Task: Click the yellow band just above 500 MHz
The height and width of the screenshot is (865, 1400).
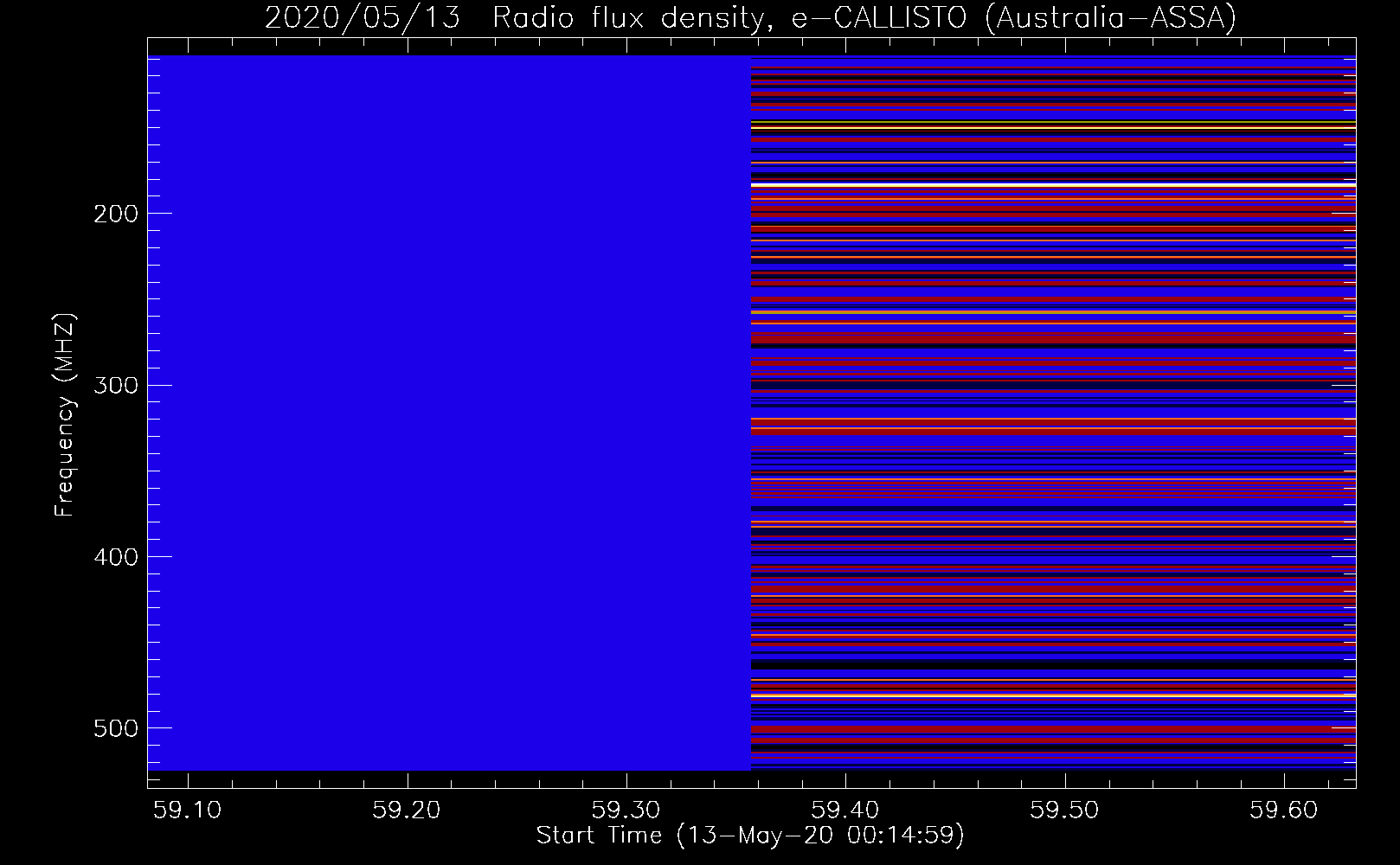Action: 1053,695
